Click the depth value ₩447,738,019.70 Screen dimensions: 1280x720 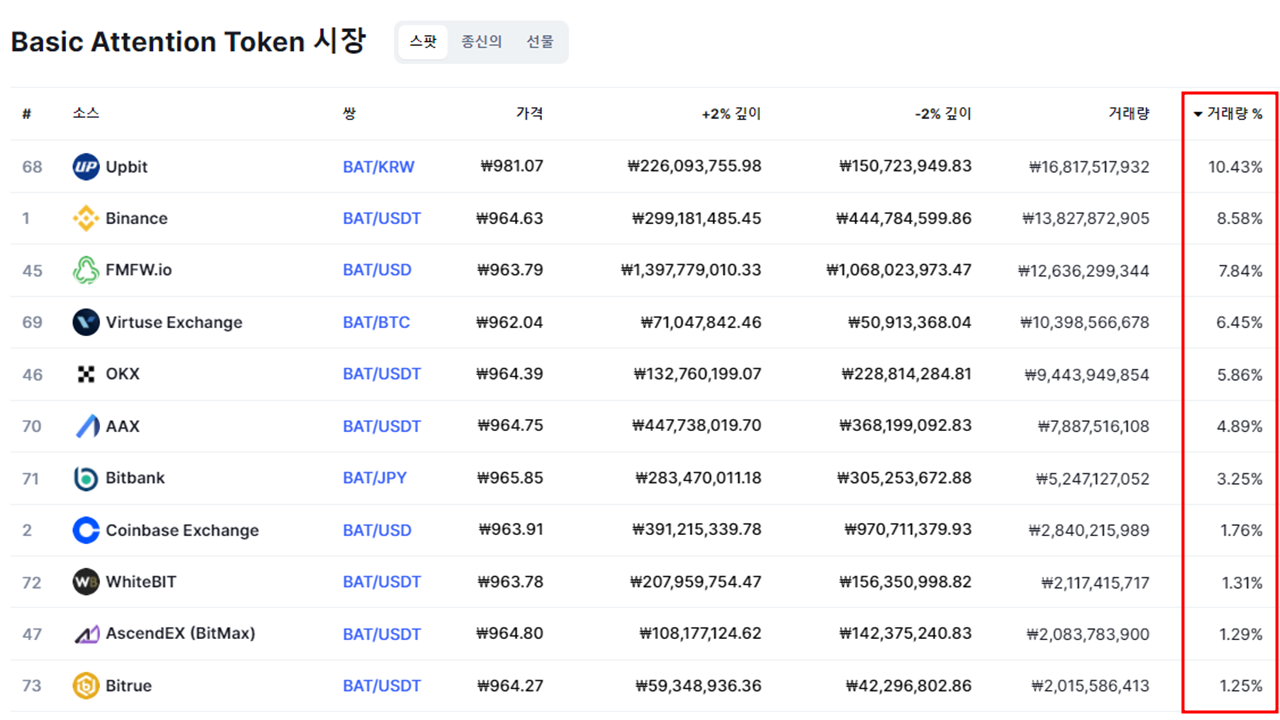[x=697, y=426]
